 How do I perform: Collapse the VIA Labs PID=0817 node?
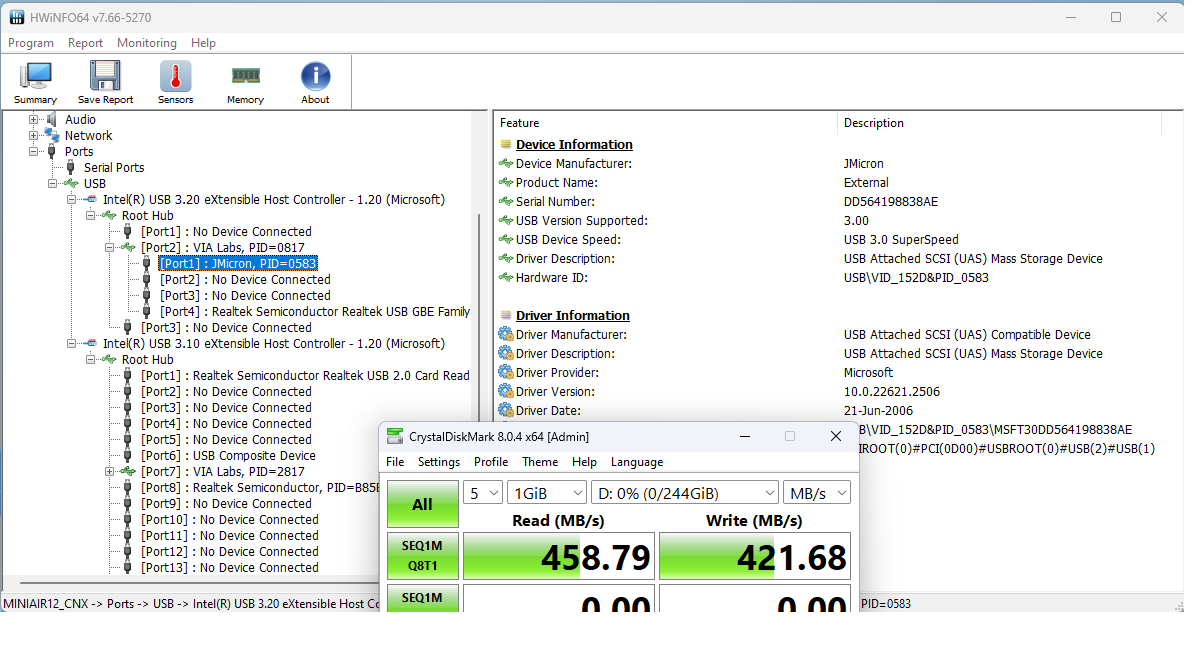(109, 248)
